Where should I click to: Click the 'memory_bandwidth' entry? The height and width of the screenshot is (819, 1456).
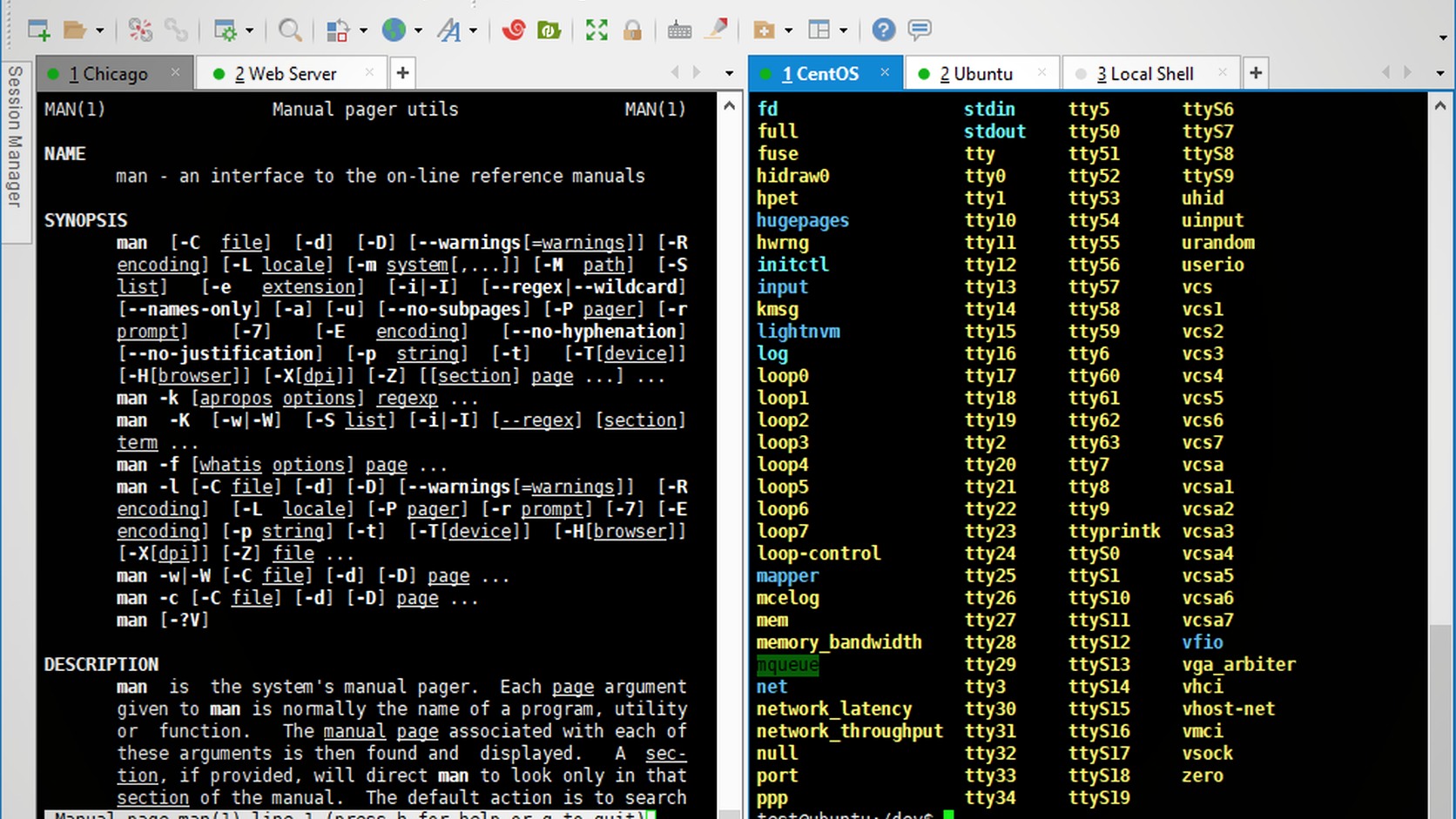pyautogui.click(x=839, y=643)
